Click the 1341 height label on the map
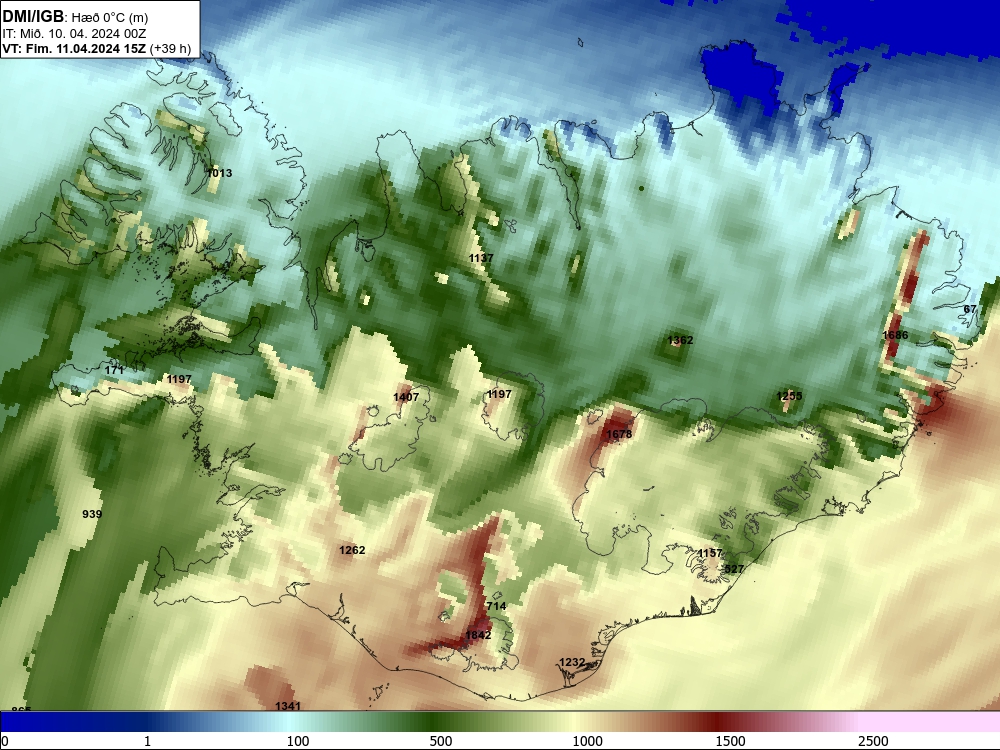 pyautogui.click(x=288, y=705)
